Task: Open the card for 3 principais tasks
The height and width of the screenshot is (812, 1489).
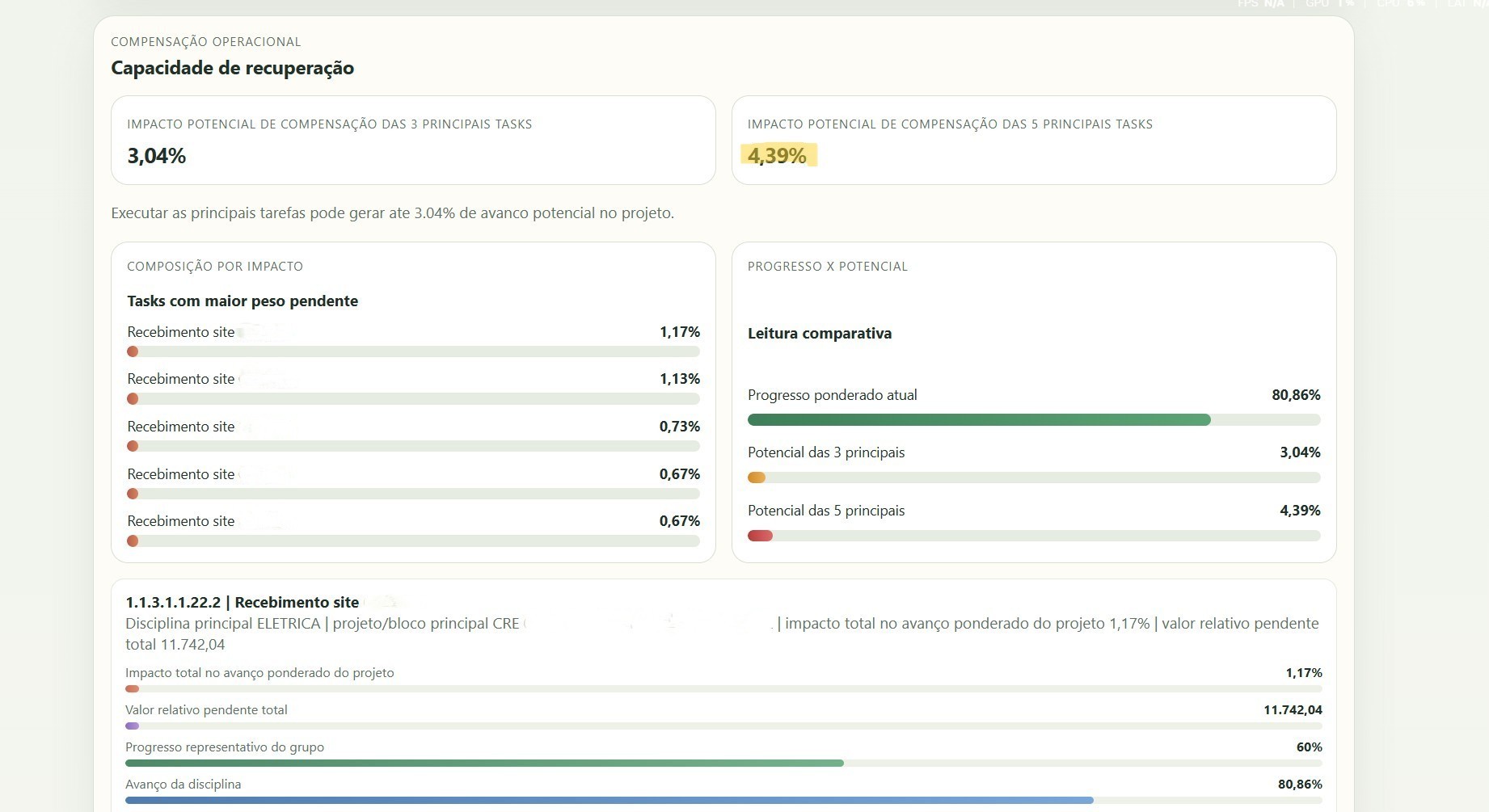Action: (412, 140)
